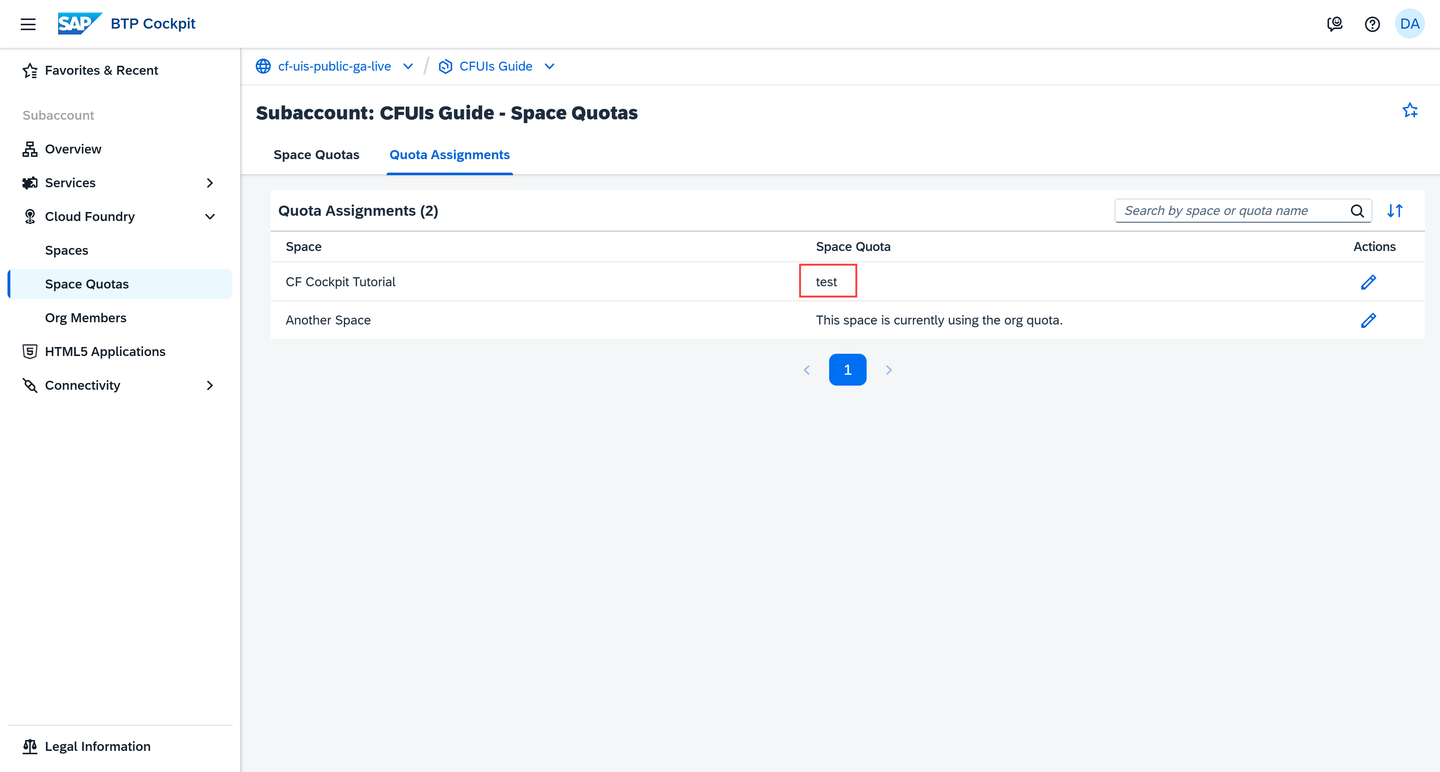
Task: Expand the Connectivity submenu chevron
Action: (210, 385)
